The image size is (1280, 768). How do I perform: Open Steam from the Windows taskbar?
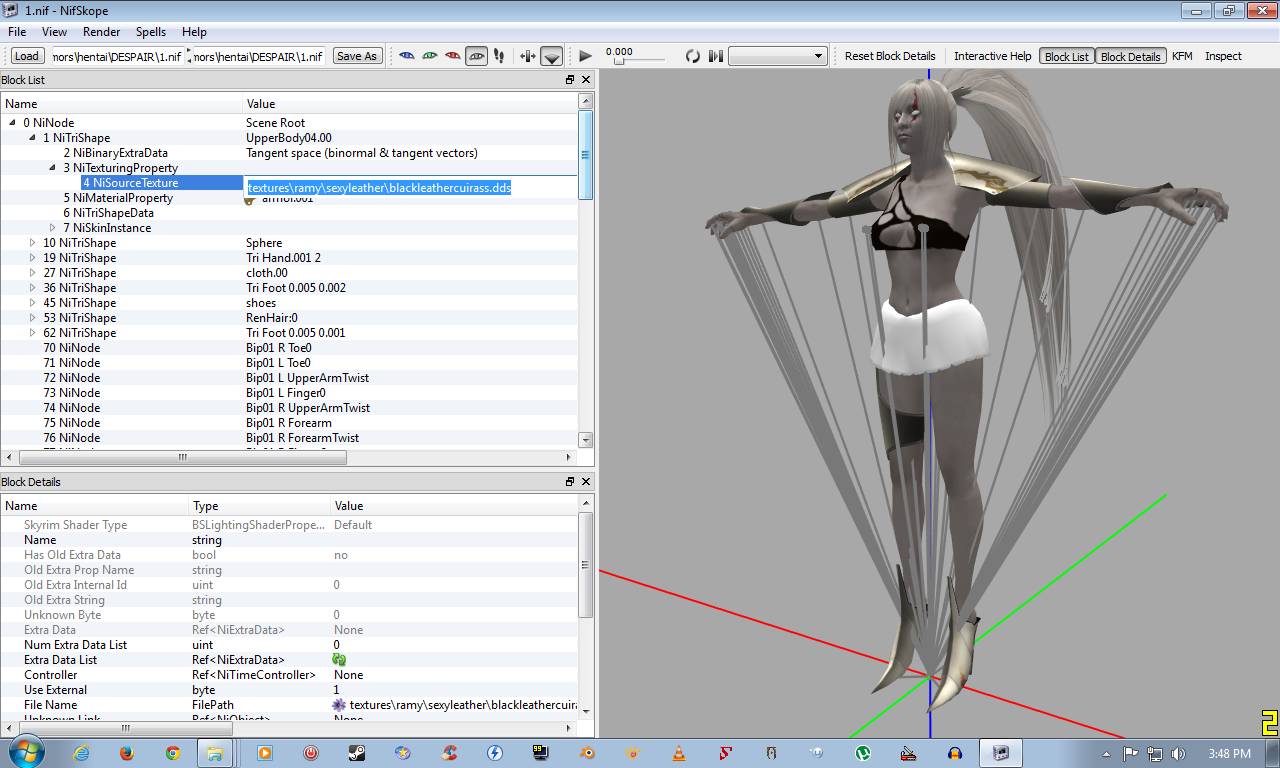(357, 753)
